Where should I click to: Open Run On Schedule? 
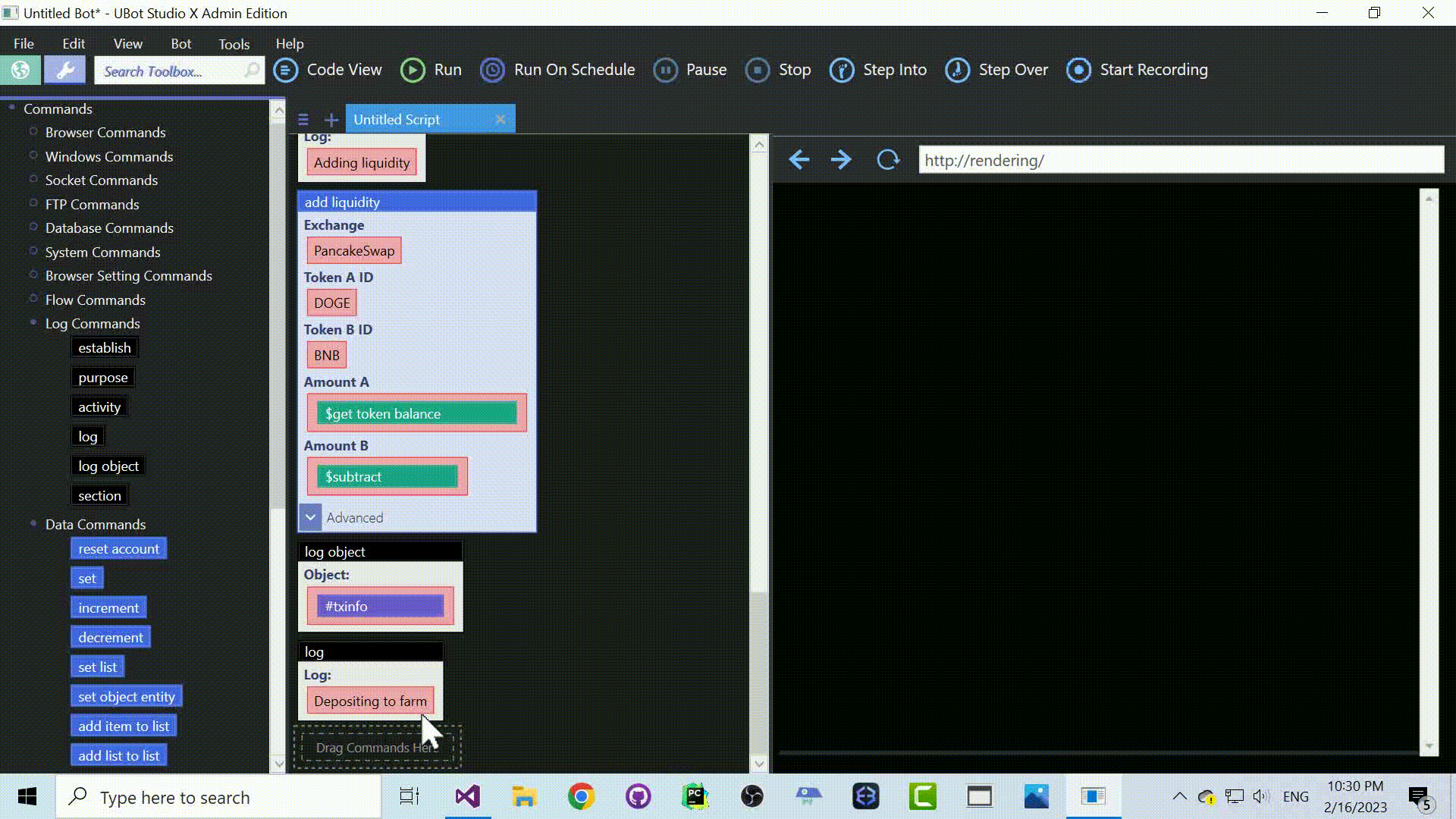click(557, 70)
